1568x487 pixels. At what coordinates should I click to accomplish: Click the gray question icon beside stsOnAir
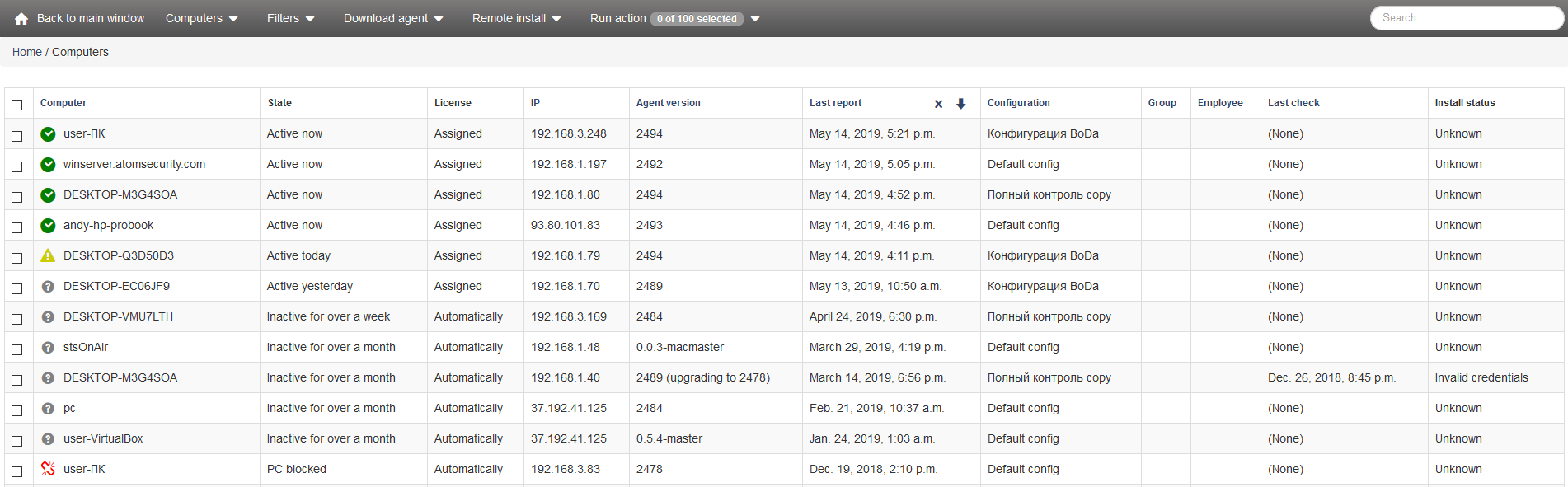point(48,348)
